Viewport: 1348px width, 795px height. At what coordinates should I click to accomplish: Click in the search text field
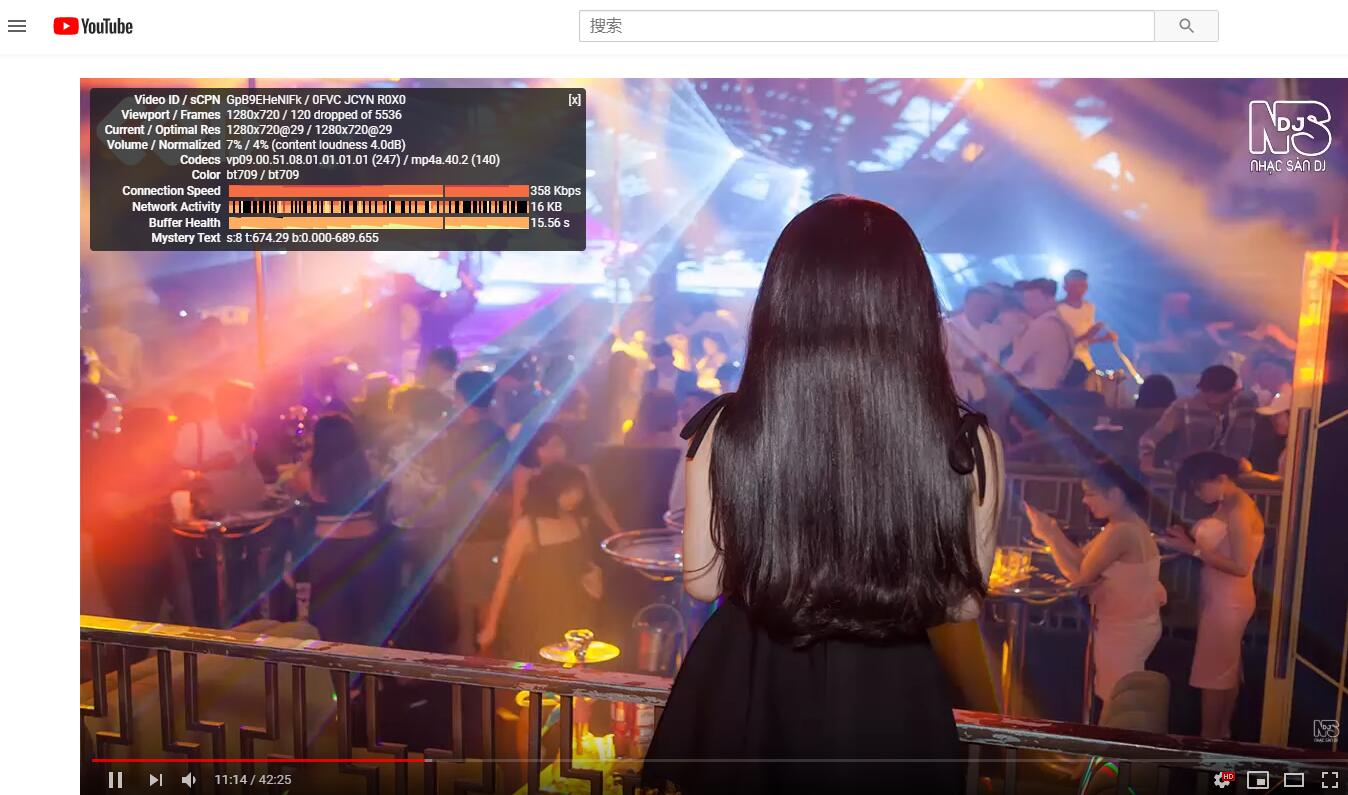(866, 26)
